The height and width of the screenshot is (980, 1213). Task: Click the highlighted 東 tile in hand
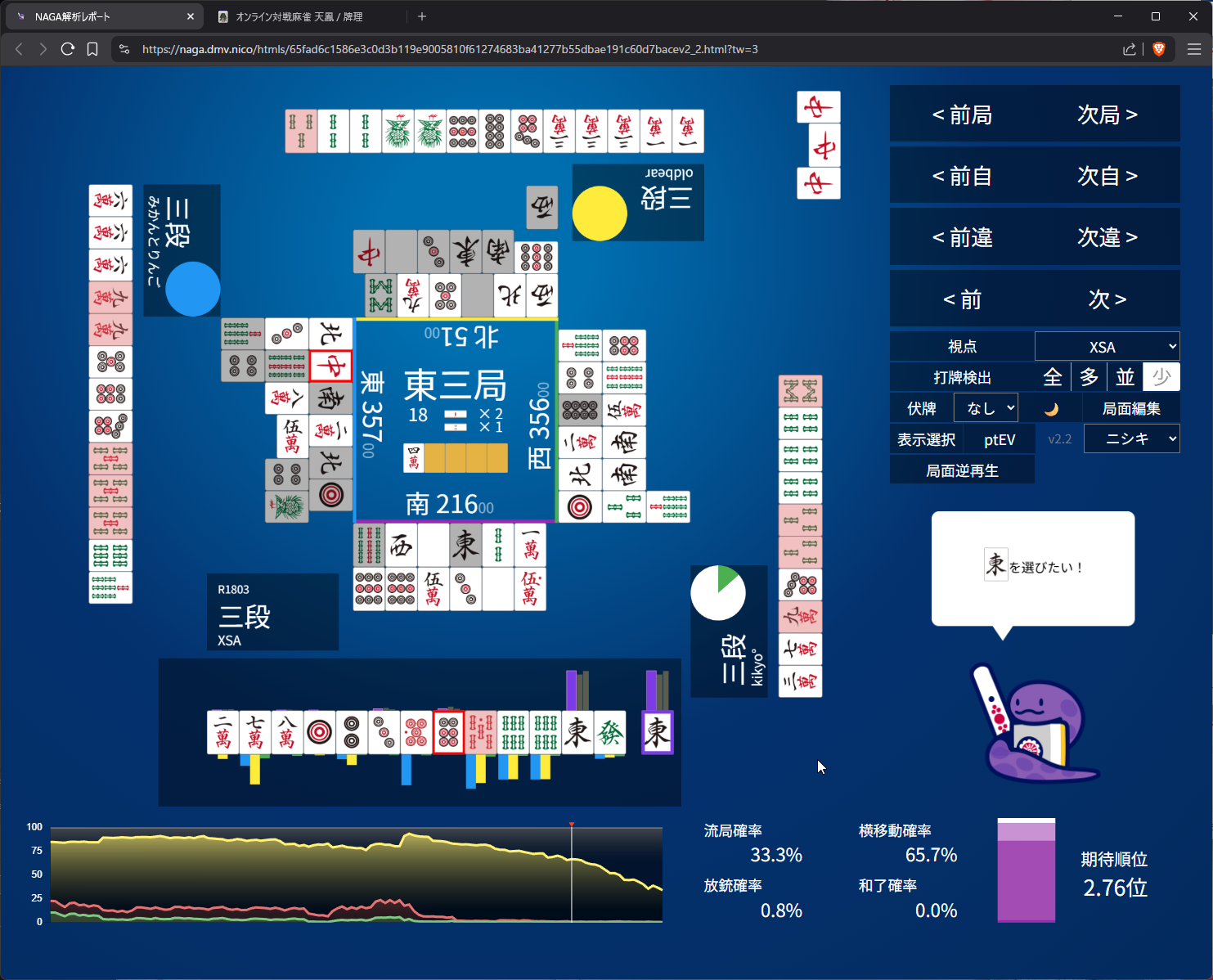[x=657, y=732]
